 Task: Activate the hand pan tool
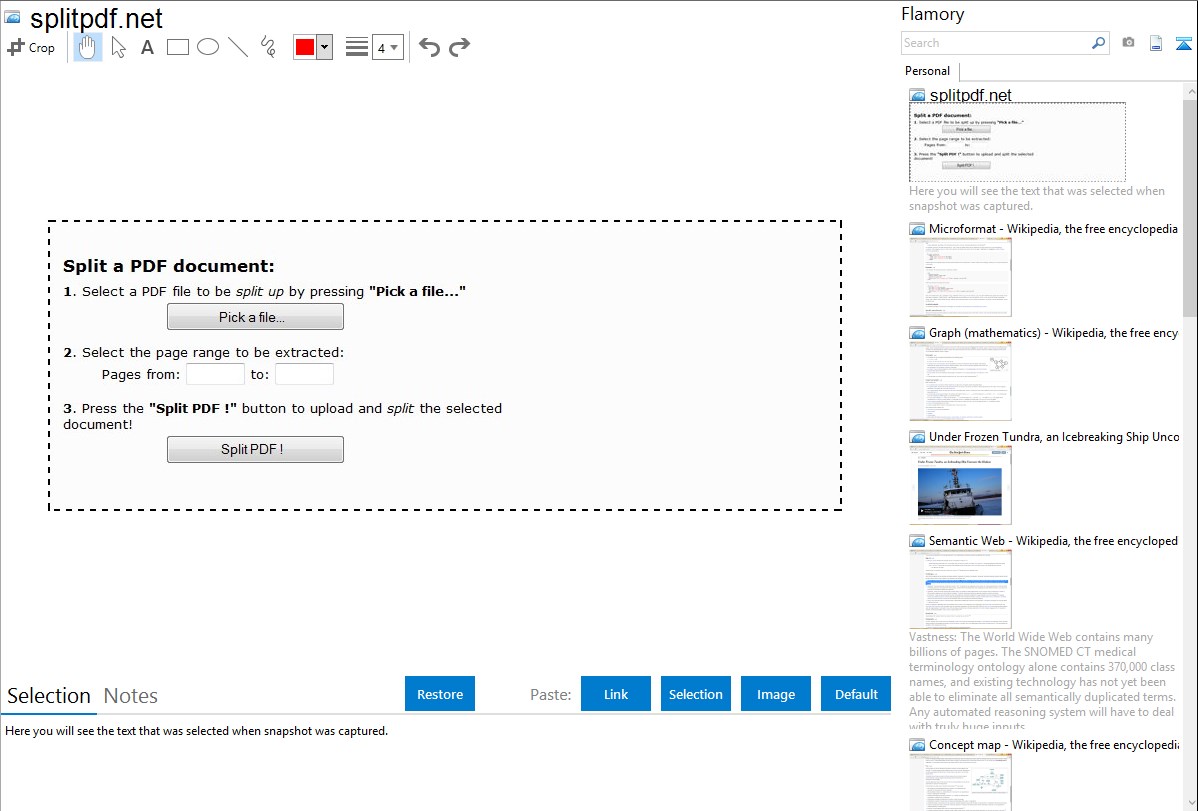[88, 47]
